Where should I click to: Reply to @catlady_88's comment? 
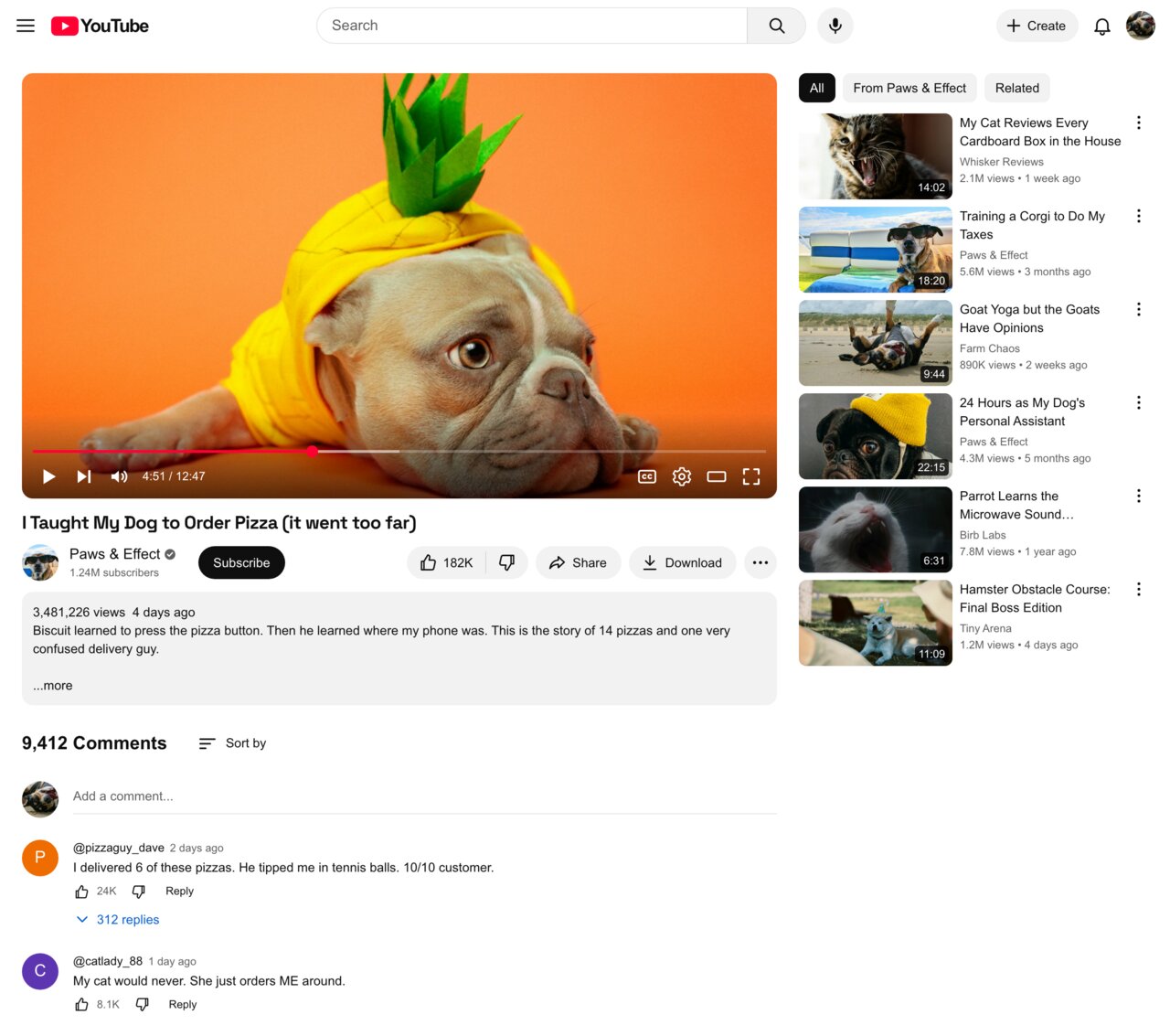183,1005
